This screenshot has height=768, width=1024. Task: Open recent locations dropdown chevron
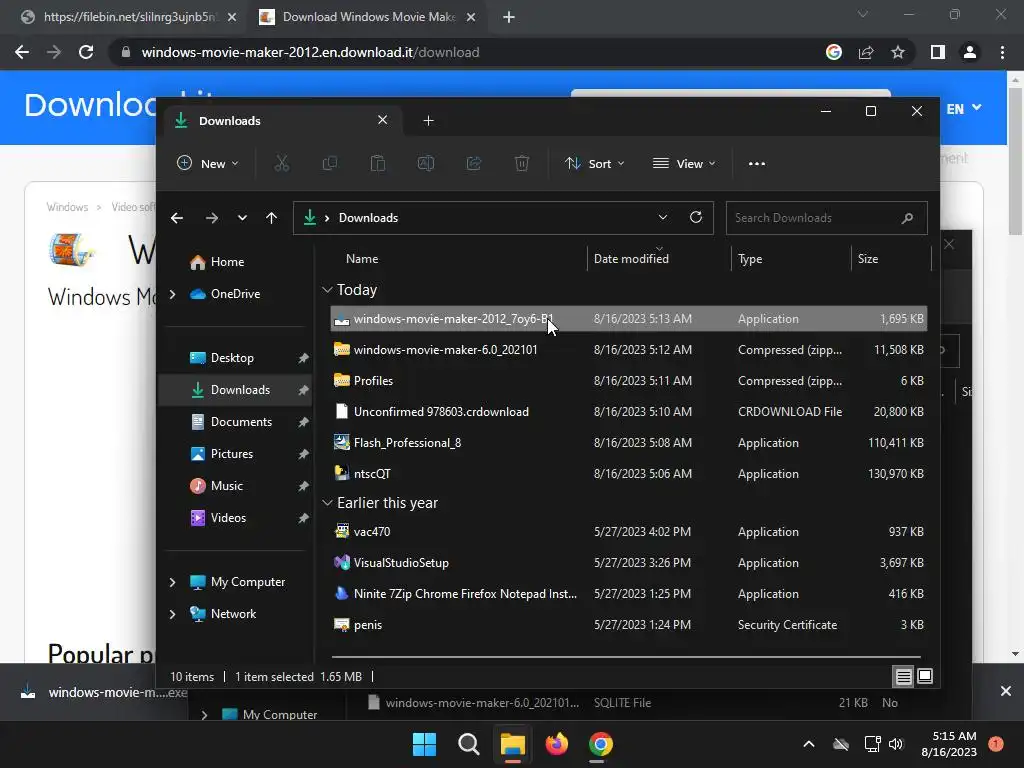click(x=242, y=217)
